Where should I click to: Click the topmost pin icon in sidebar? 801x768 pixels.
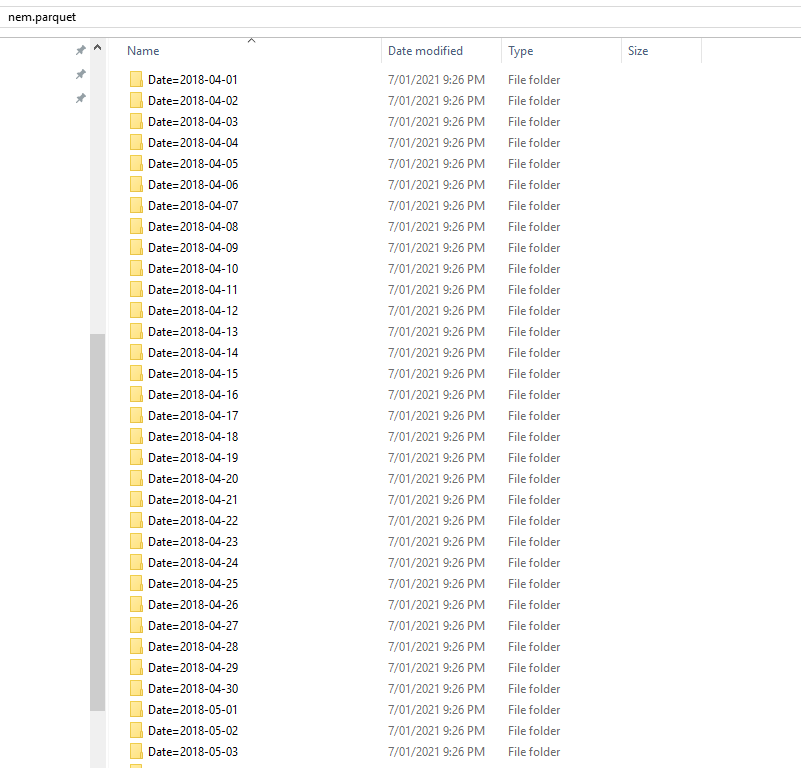pos(81,50)
